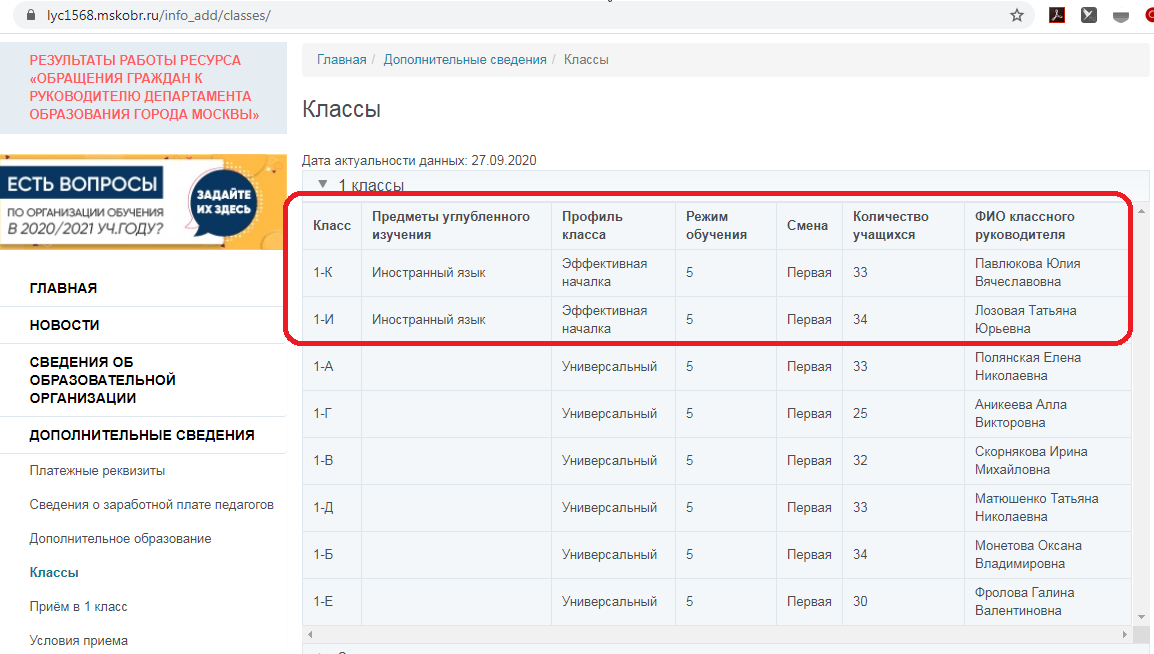Open the 'Главная' breadcrumb link
1154x654 pixels.
342,60
